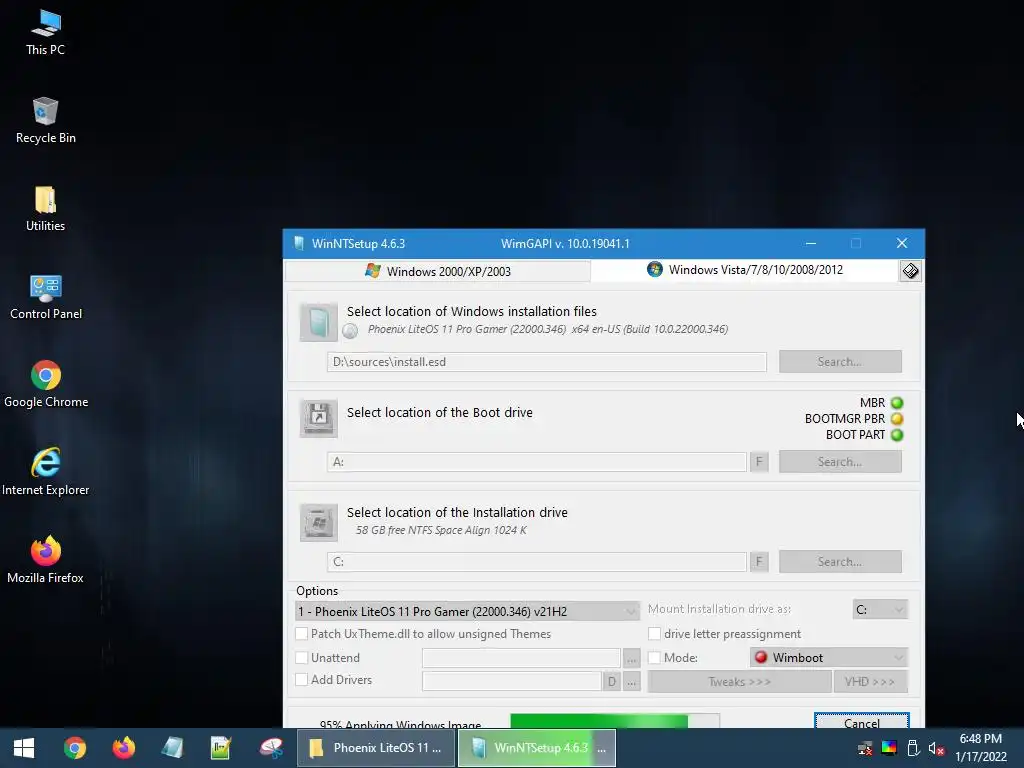Click '58 GB free NTFS Space Align' text
1024x768 pixels.
click(x=441, y=530)
